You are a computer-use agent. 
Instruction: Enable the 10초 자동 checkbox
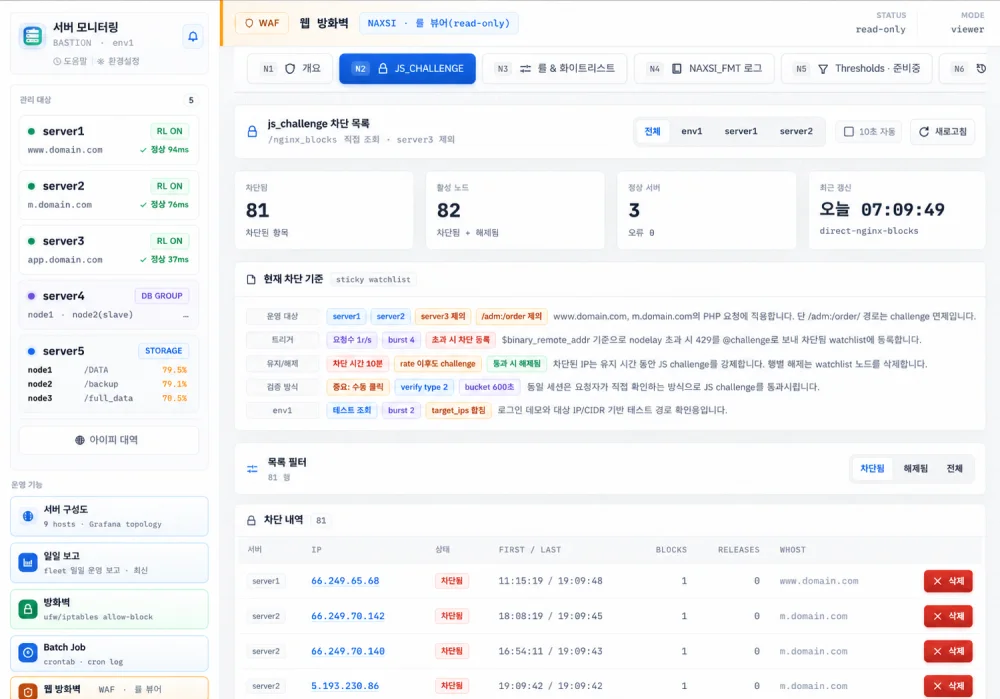click(849, 131)
